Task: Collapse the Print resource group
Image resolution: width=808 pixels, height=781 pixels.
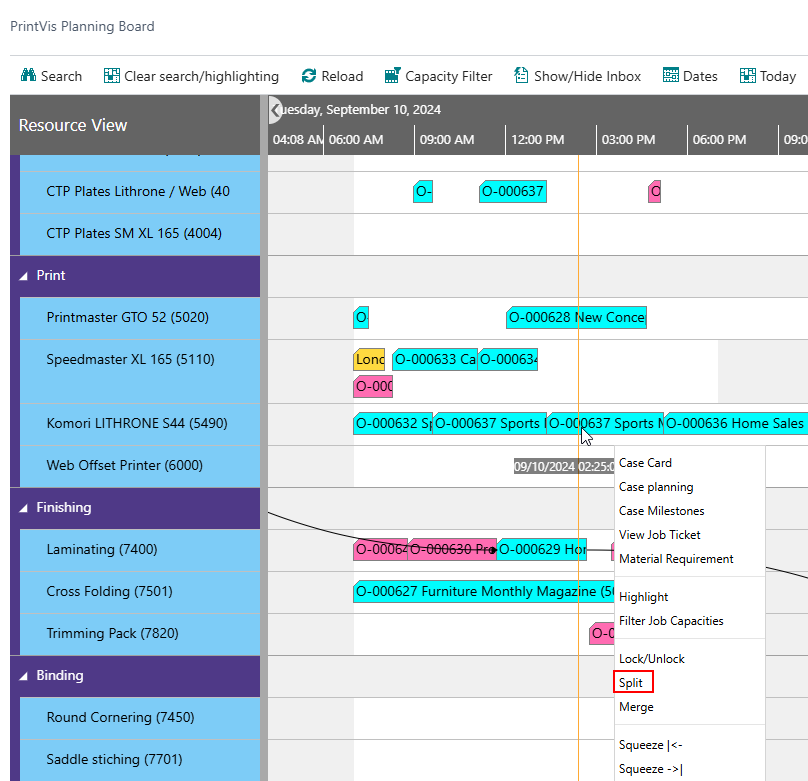Action: click(x=24, y=276)
